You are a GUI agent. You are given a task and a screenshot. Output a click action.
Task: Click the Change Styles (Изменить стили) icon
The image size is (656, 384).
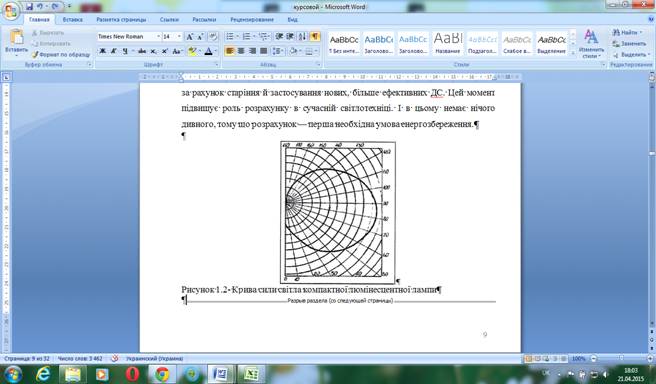click(591, 43)
